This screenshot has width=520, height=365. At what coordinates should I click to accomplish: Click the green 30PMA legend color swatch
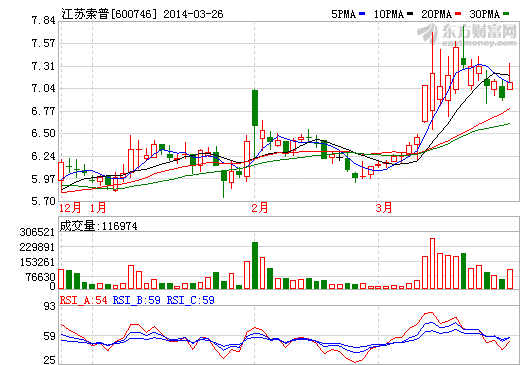(x=506, y=14)
